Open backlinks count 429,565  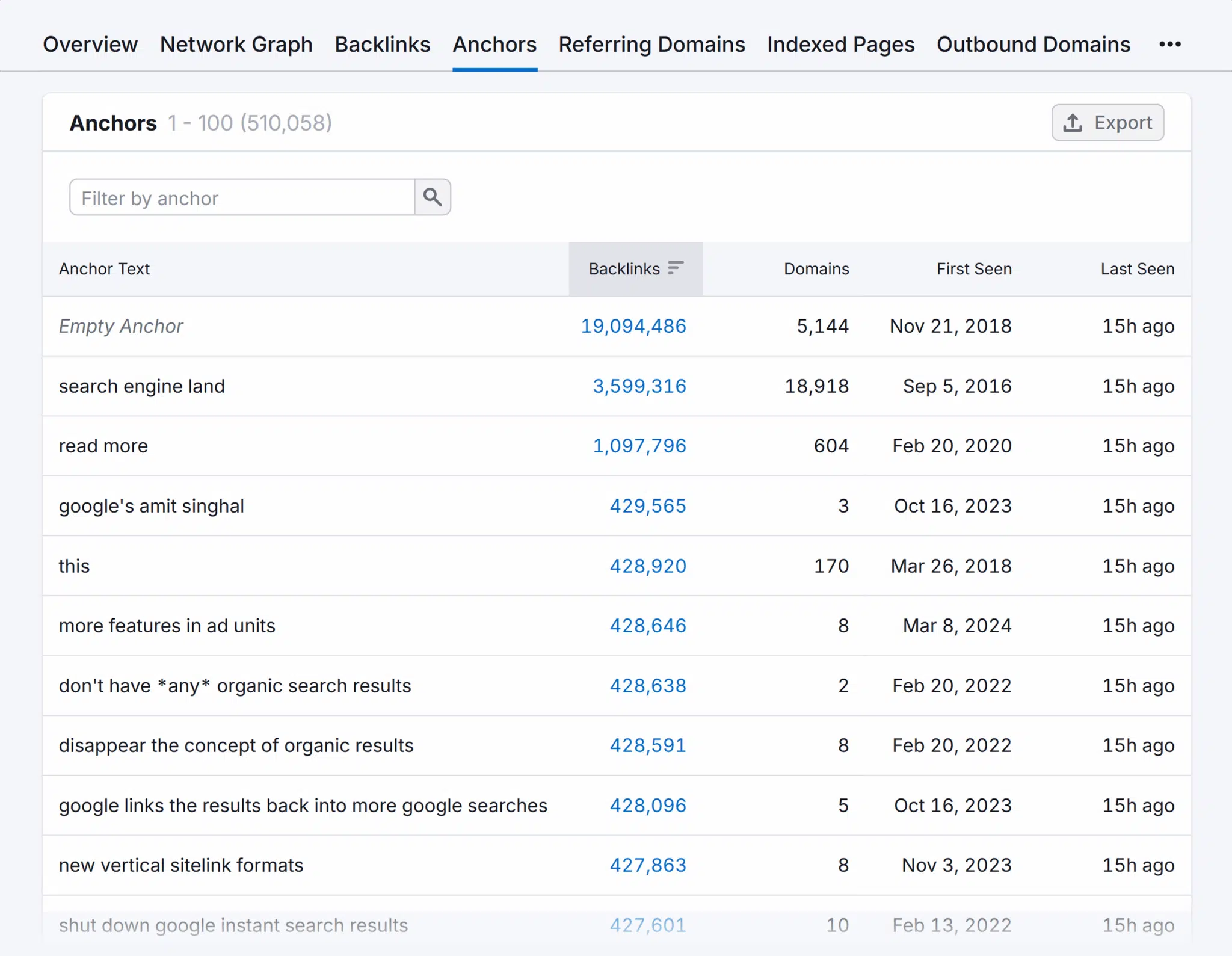647,506
